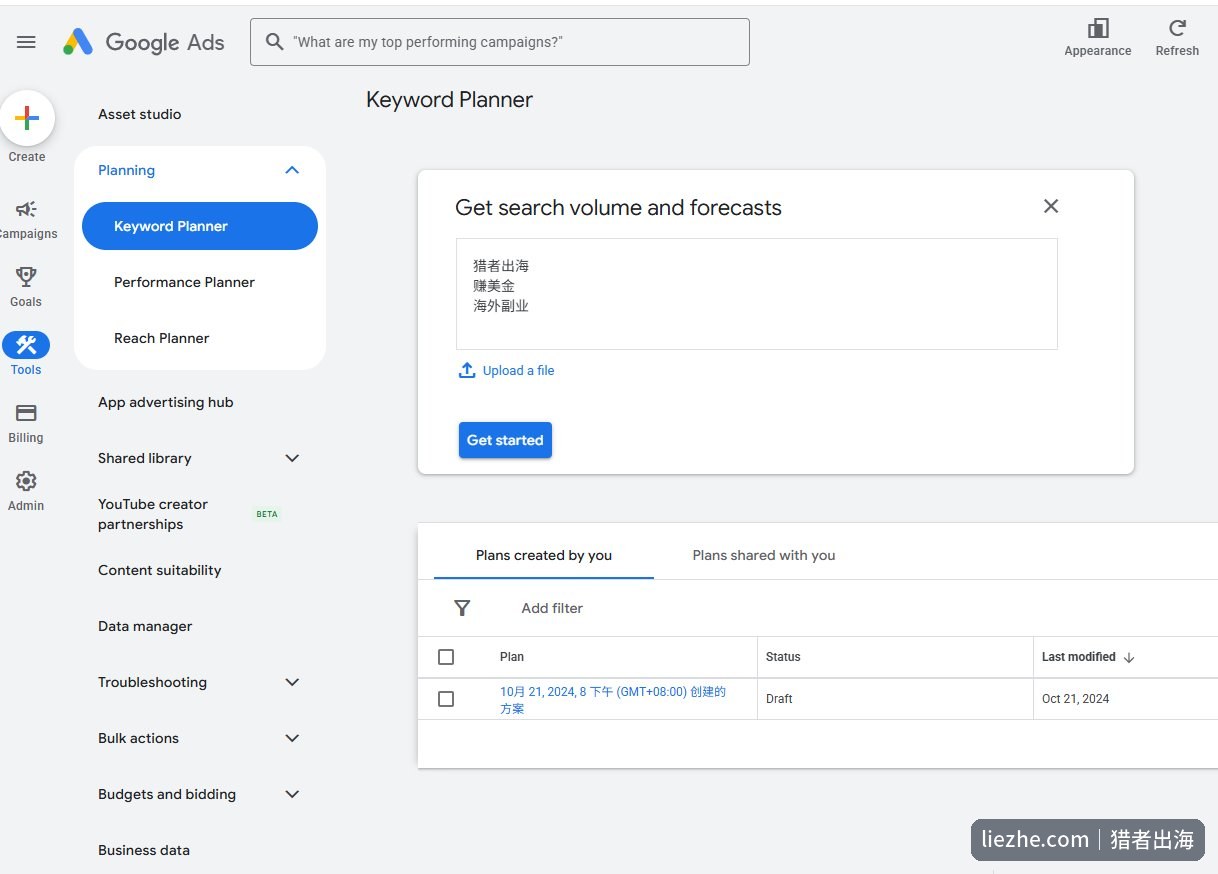Viewport: 1218px width, 874px height.
Task: Tick the checkbox for the Draft plan
Action: point(446,699)
